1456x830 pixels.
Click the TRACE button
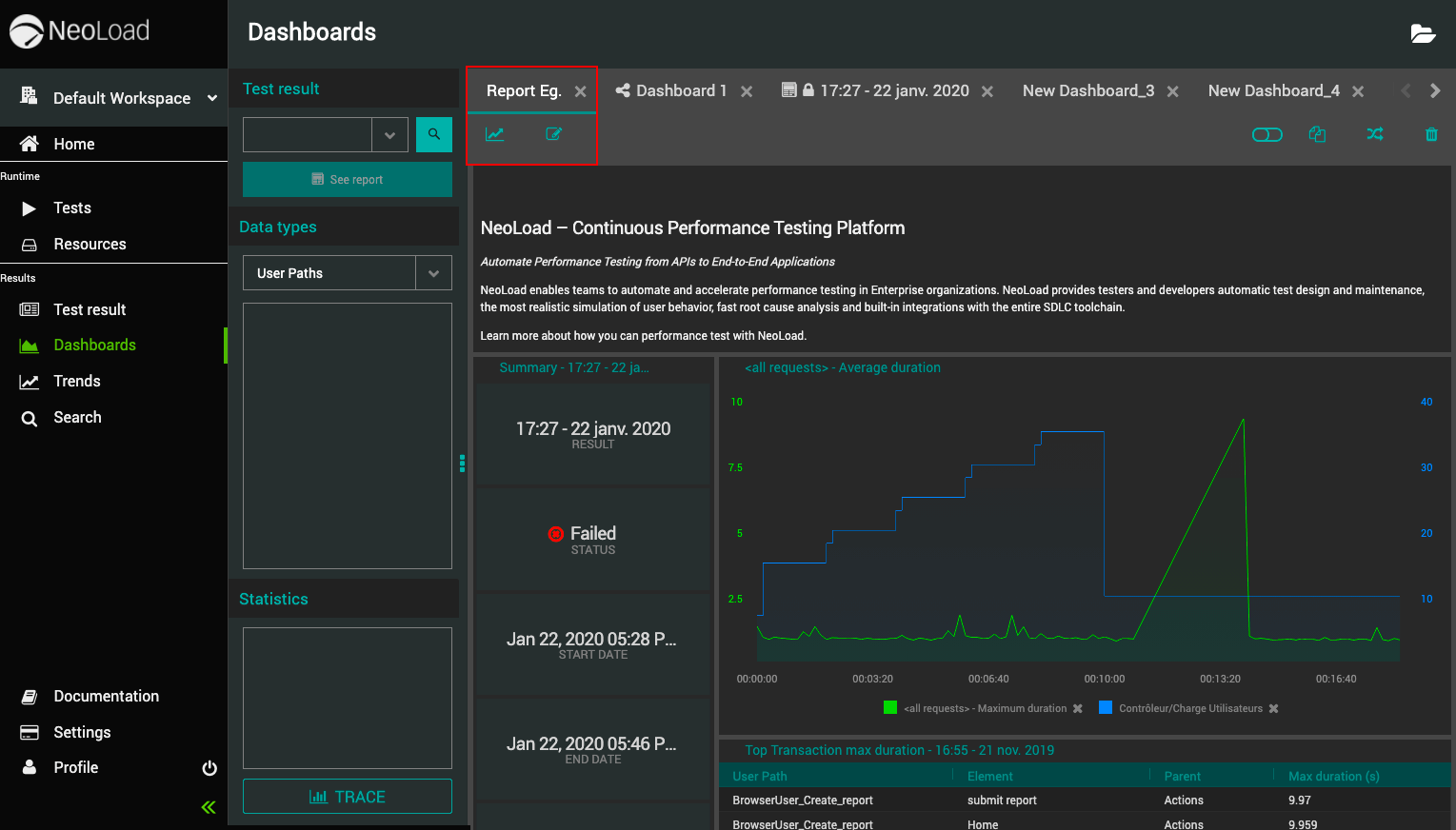[x=347, y=797]
